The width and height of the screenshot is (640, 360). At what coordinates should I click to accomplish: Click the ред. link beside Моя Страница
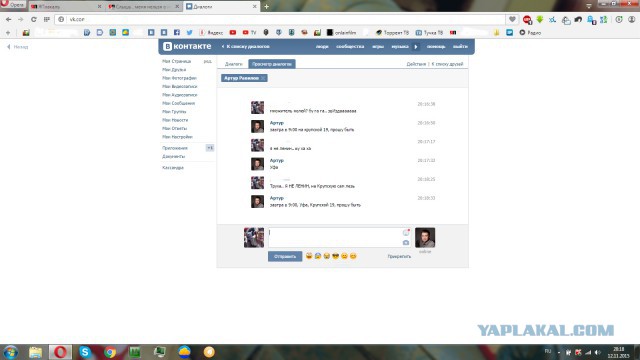tap(208, 61)
